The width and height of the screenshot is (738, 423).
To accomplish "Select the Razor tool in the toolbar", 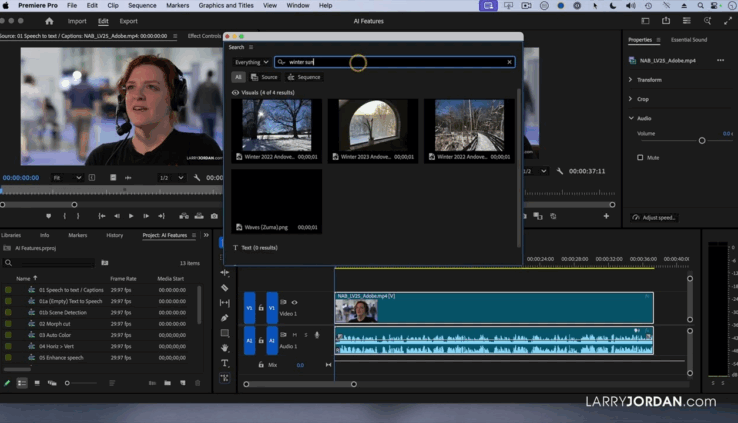I will click(225, 288).
